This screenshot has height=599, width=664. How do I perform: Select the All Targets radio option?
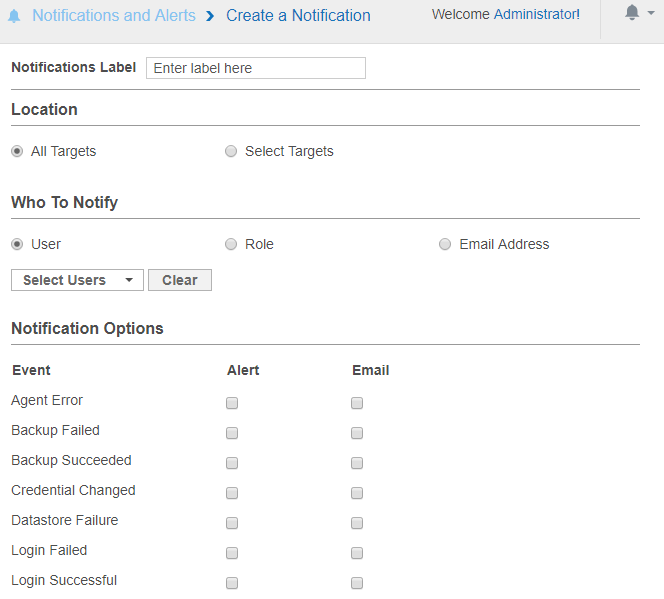[17, 152]
